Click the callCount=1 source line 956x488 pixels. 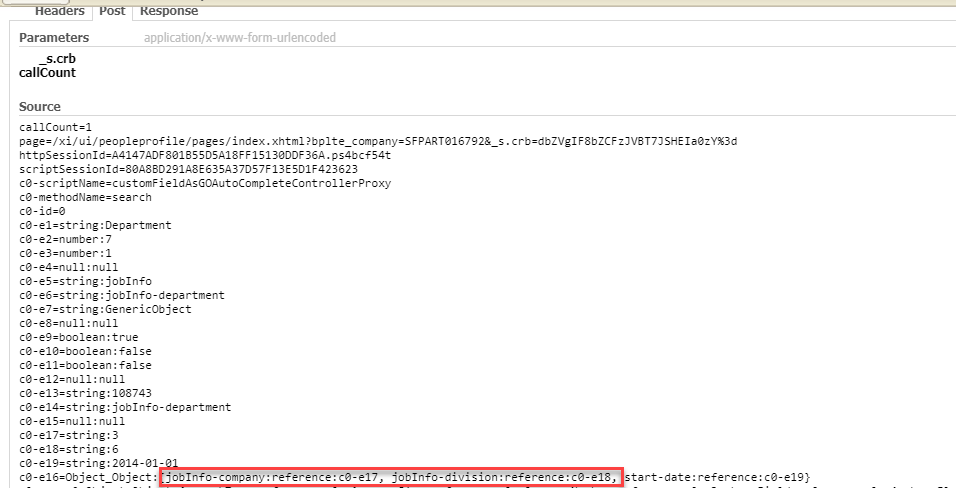coord(55,127)
